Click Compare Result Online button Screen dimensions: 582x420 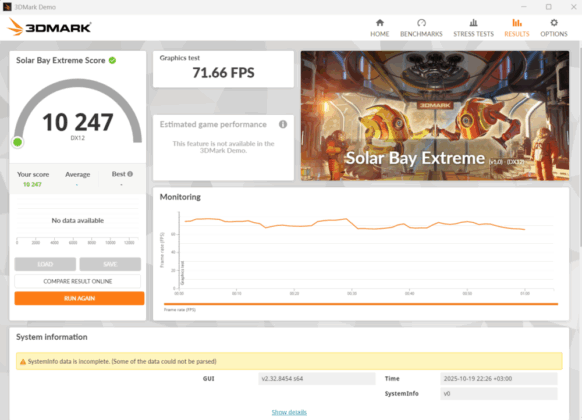tap(78, 281)
